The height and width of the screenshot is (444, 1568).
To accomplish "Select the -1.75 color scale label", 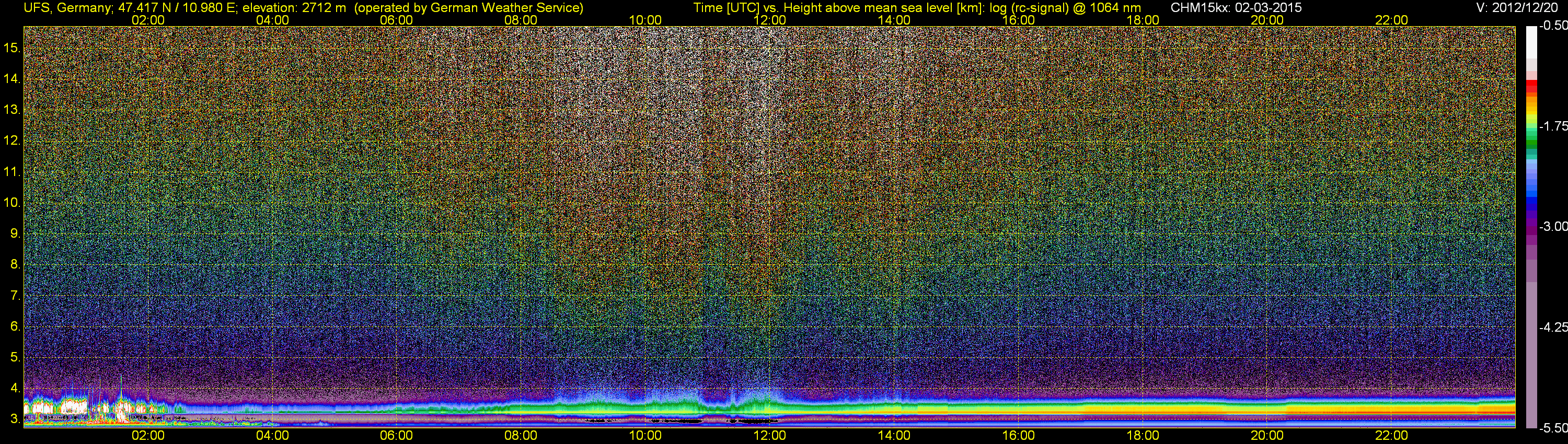I will pos(1553,126).
